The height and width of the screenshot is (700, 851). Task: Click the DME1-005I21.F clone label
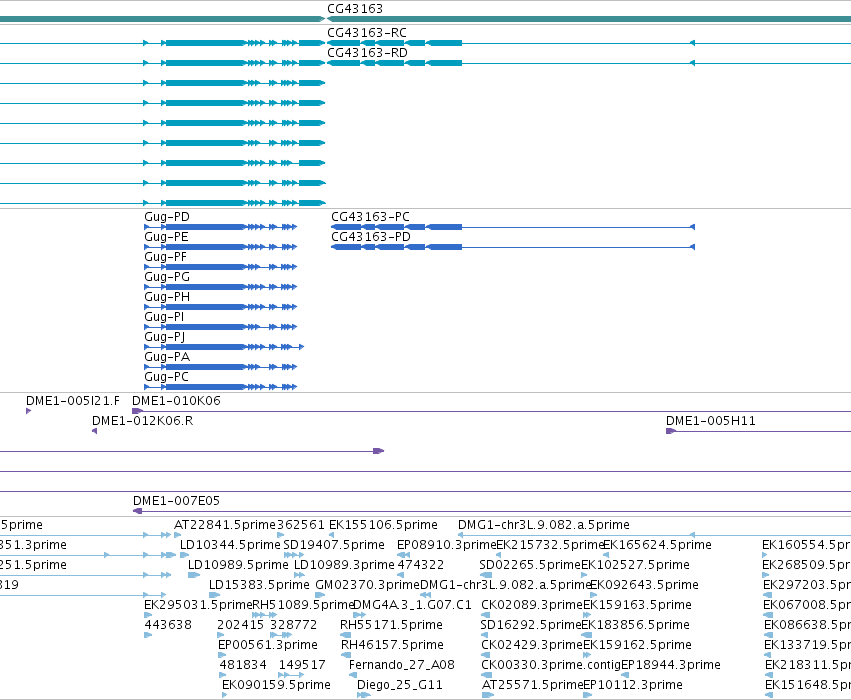click(73, 400)
